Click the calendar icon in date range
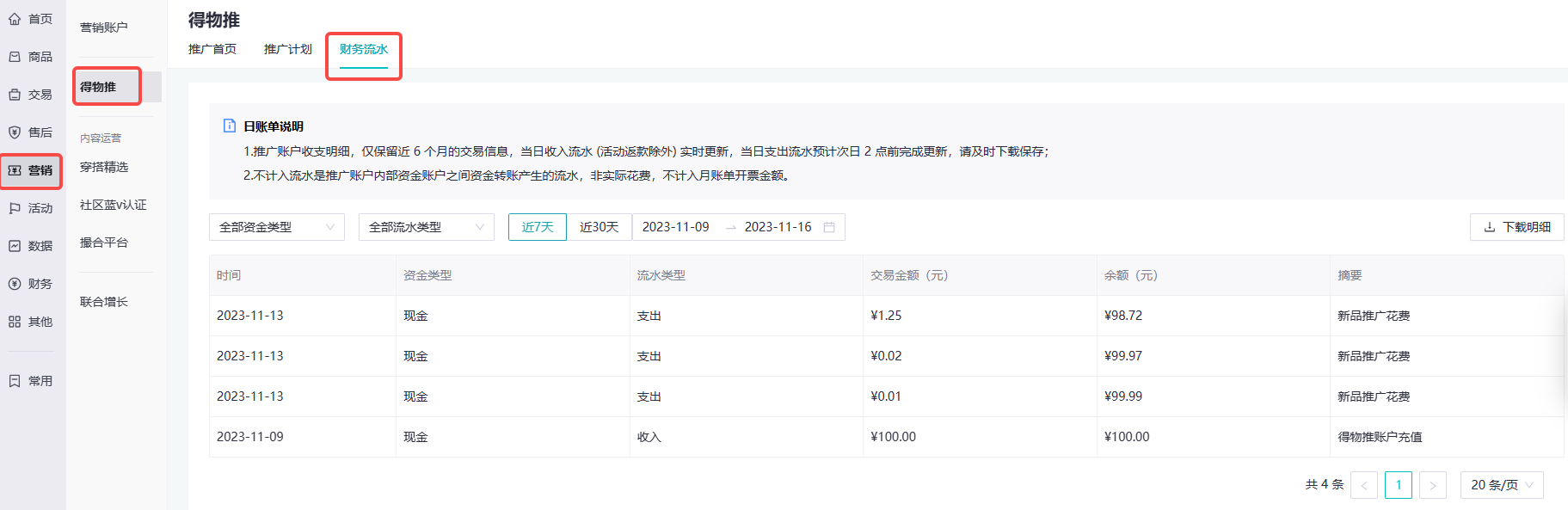This screenshot has height=510, width=1568. [x=829, y=227]
